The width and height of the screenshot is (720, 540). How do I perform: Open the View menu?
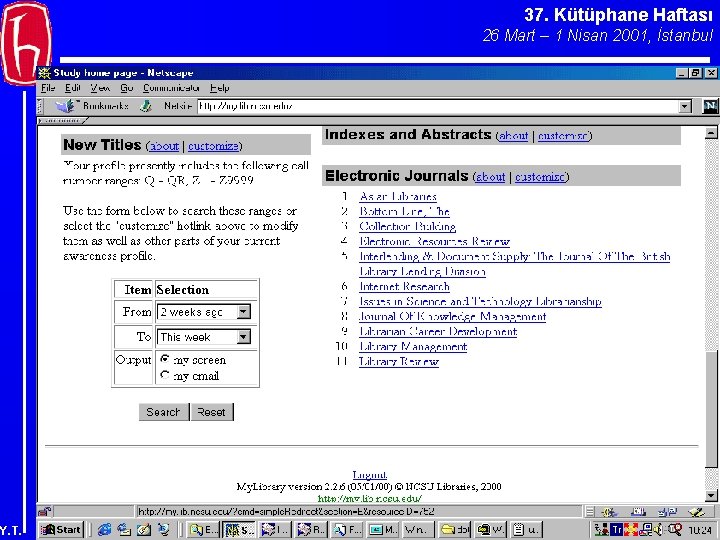coord(100,88)
